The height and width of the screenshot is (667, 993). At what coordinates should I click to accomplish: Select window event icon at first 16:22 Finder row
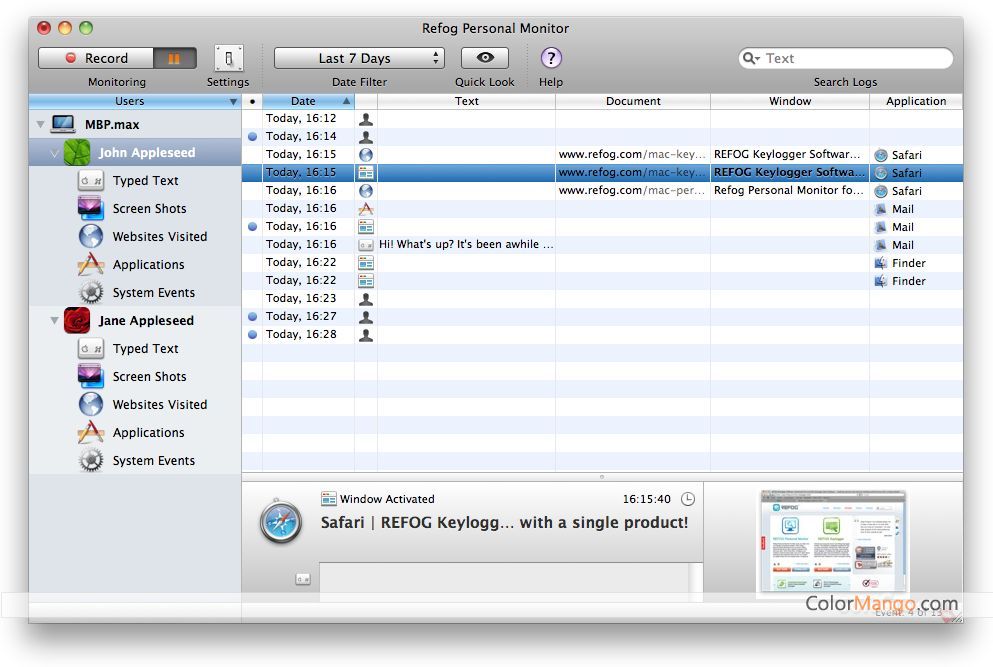(x=365, y=262)
